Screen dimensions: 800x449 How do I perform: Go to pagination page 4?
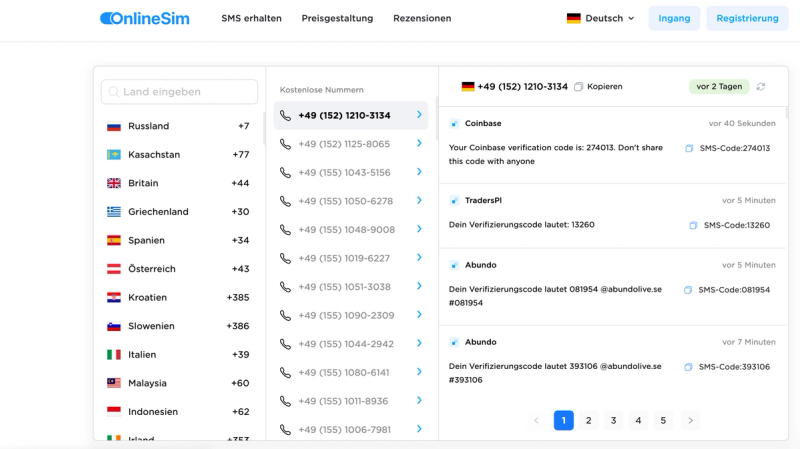[638, 420]
